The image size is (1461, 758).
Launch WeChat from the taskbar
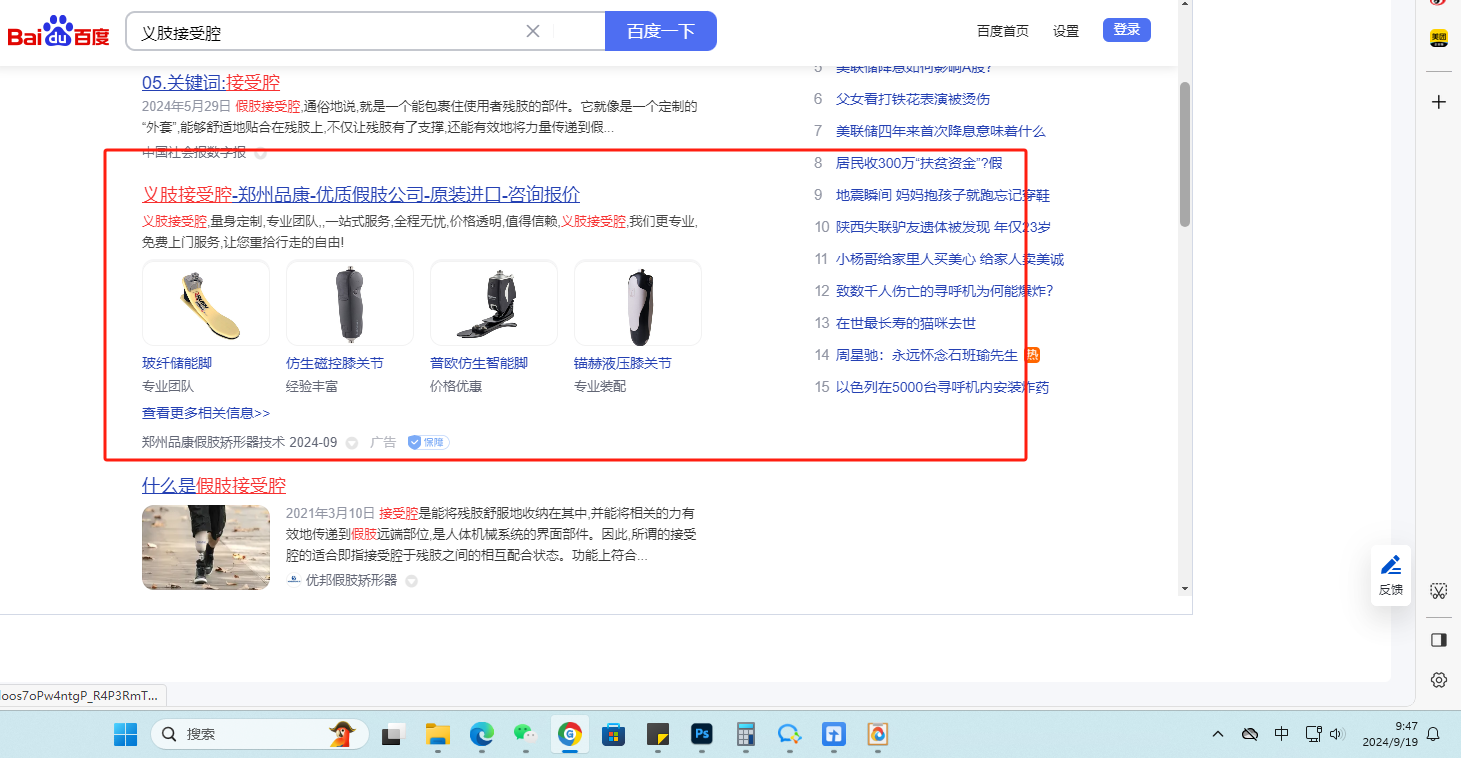click(x=525, y=735)
